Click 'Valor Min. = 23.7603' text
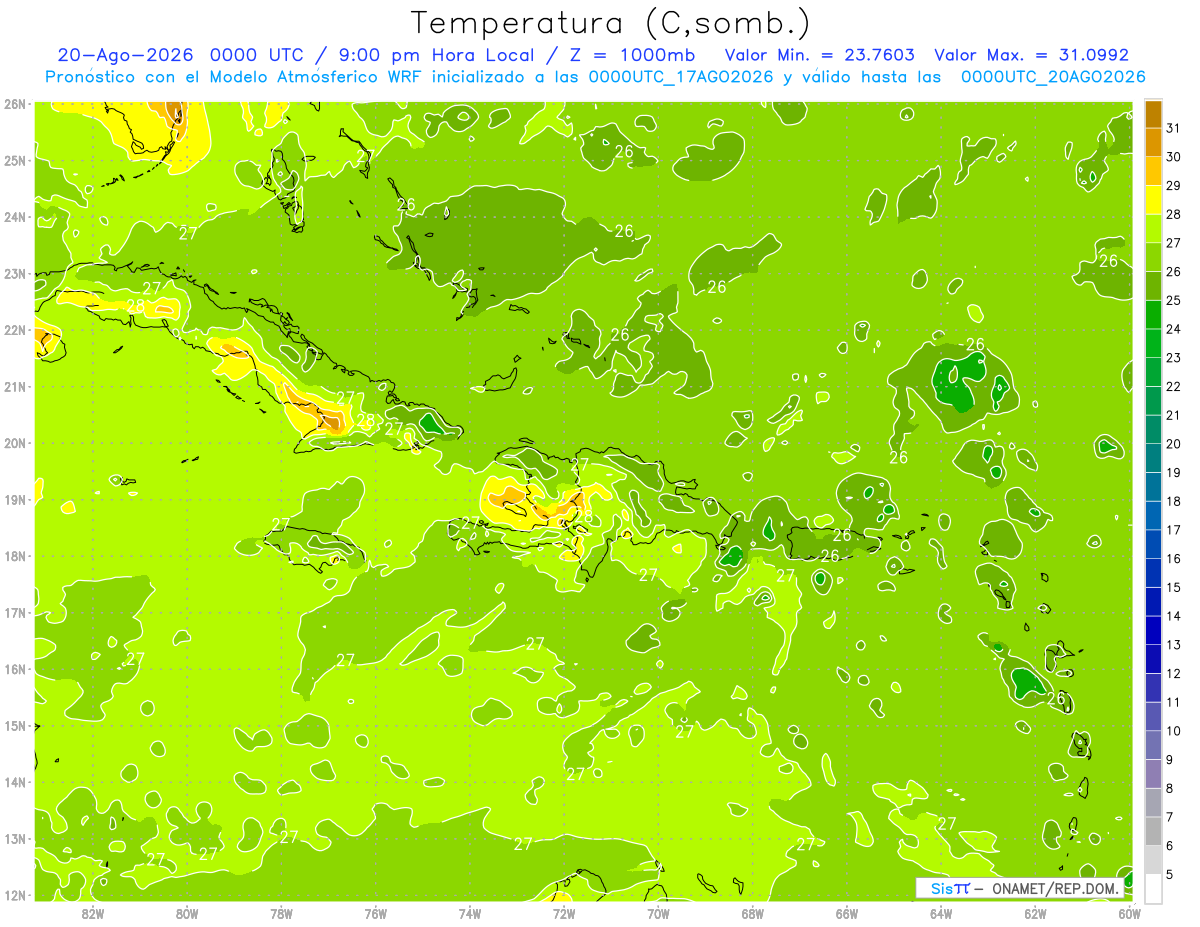Image resolution: width=1200 pixels, height=927 pixels. 819,55
